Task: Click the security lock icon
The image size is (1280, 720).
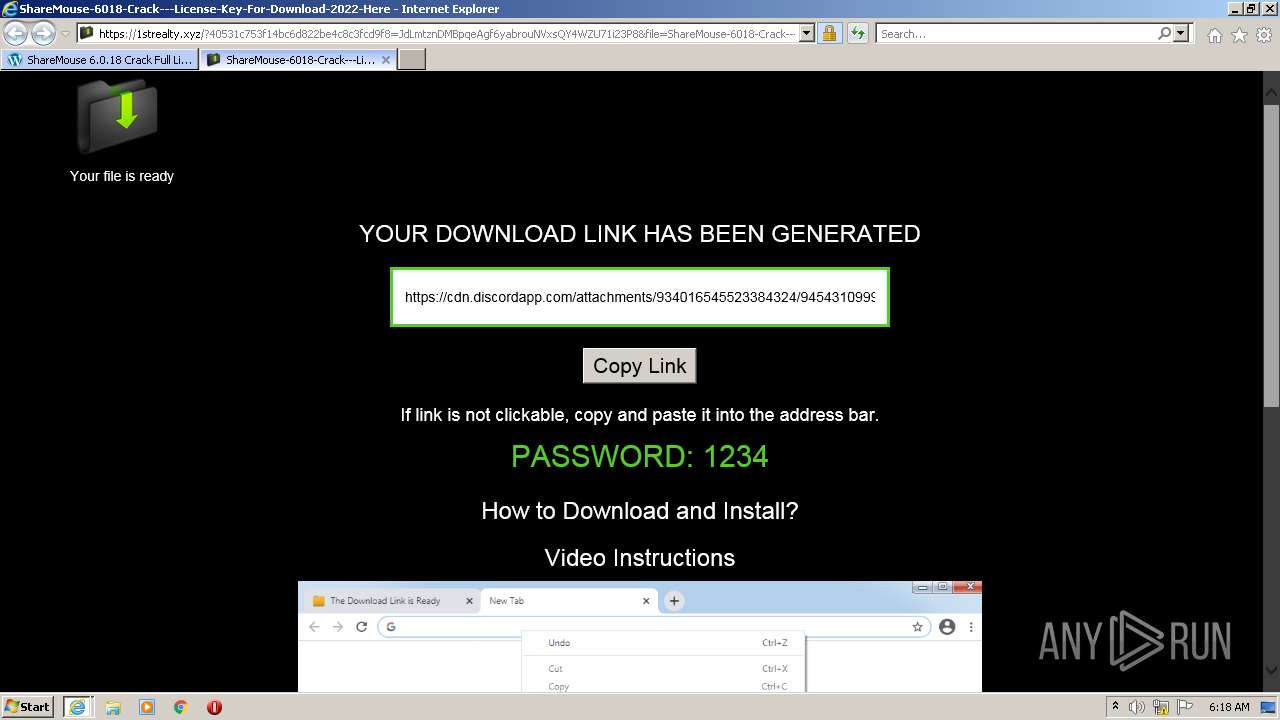Action: 829,34
